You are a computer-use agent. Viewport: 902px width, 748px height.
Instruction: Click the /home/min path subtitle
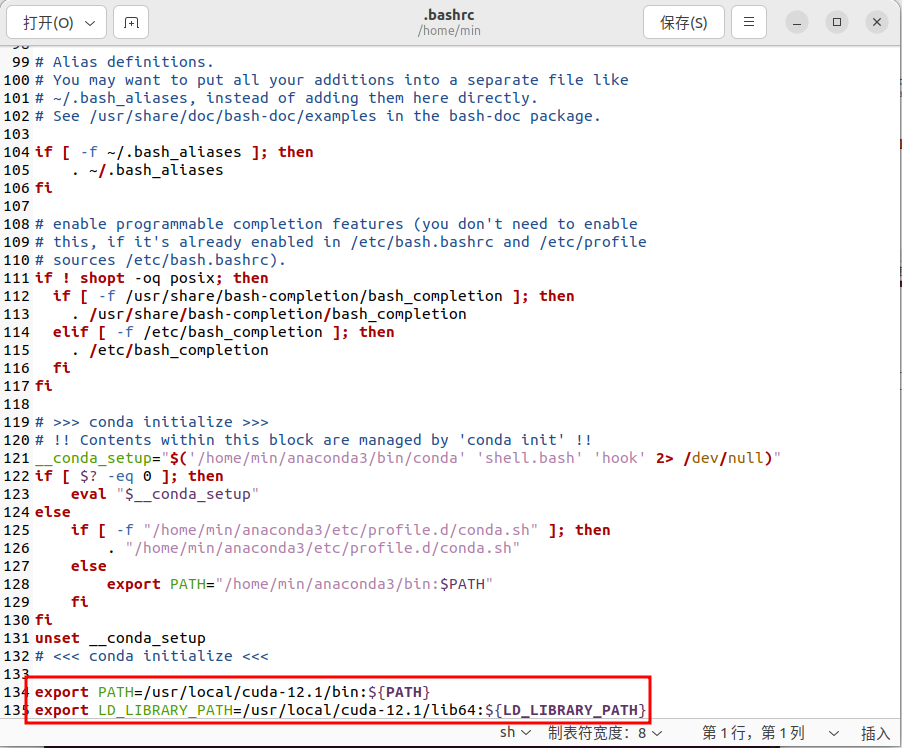point(449,30)
